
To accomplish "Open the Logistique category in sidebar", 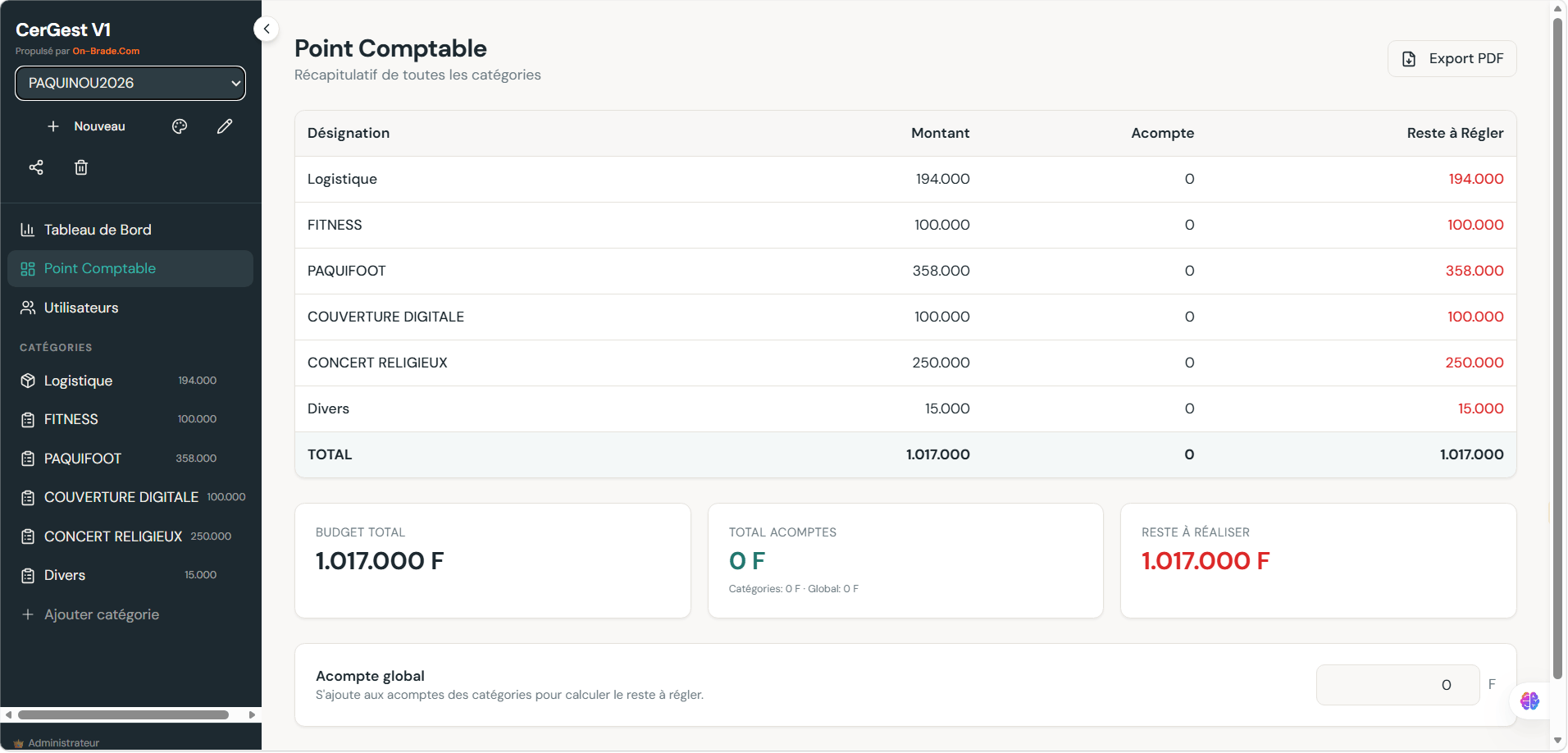I will point(130,381).
